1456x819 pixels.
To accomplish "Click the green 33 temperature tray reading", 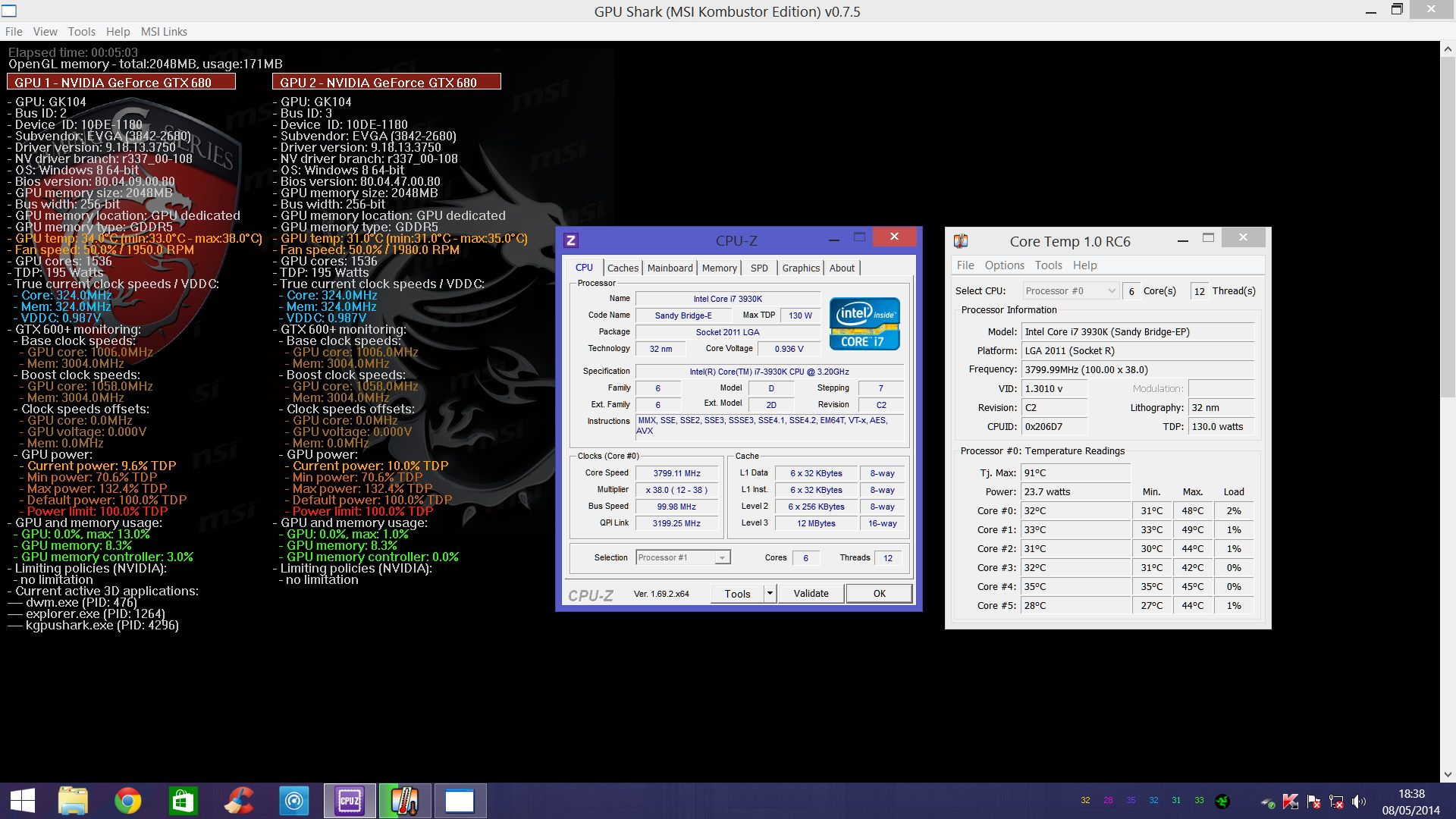I will pyautogui.click(x=1199, y=801).
